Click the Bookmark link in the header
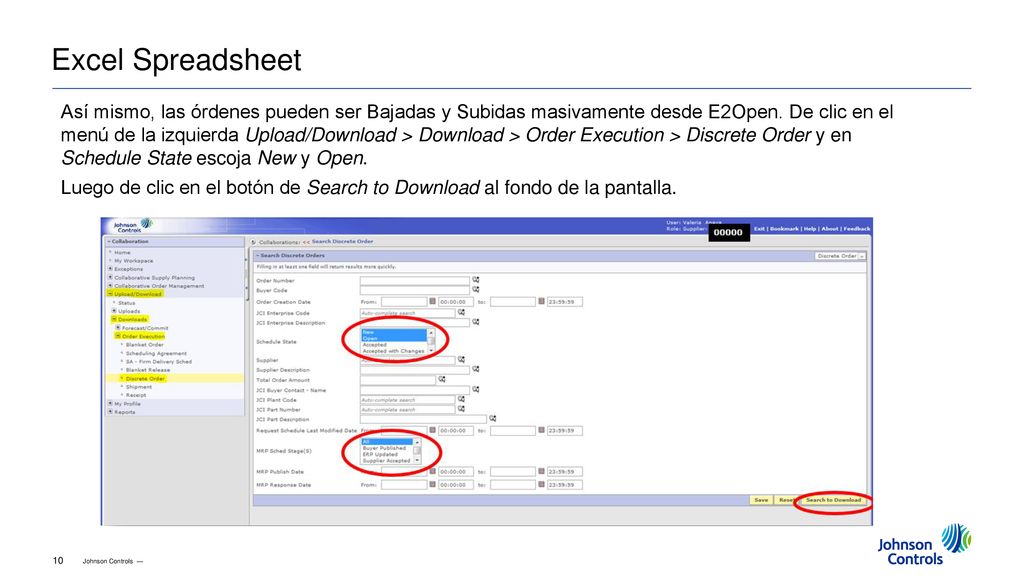1024x576 pixels. click(x=784, y=229)
